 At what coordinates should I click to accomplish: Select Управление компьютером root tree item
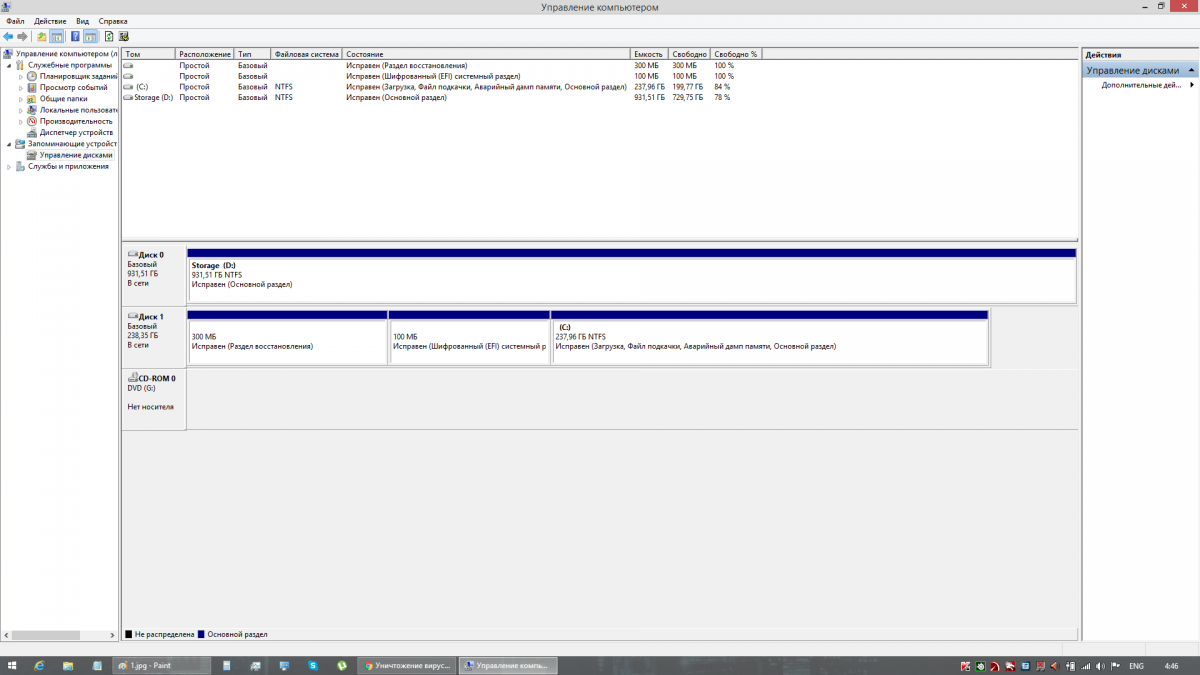click(x=60, y=54)
